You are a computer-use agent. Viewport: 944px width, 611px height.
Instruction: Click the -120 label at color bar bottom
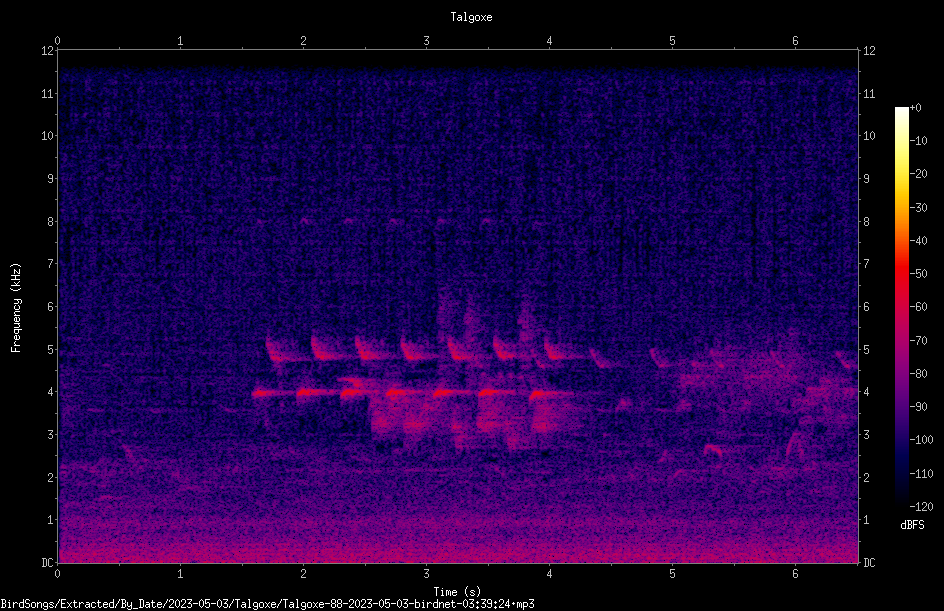click(921, 506)
